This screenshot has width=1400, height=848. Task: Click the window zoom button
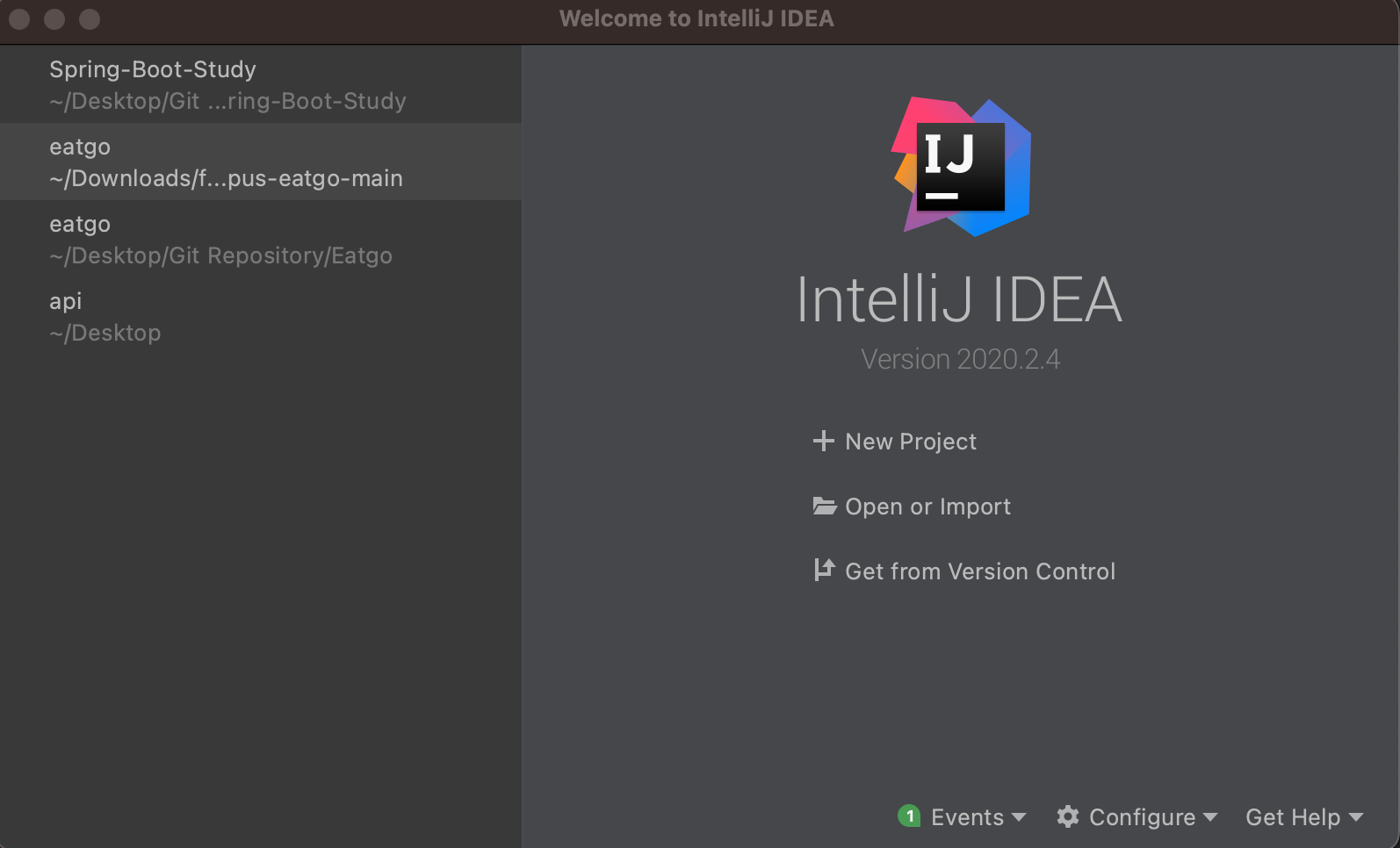point(90,18)
